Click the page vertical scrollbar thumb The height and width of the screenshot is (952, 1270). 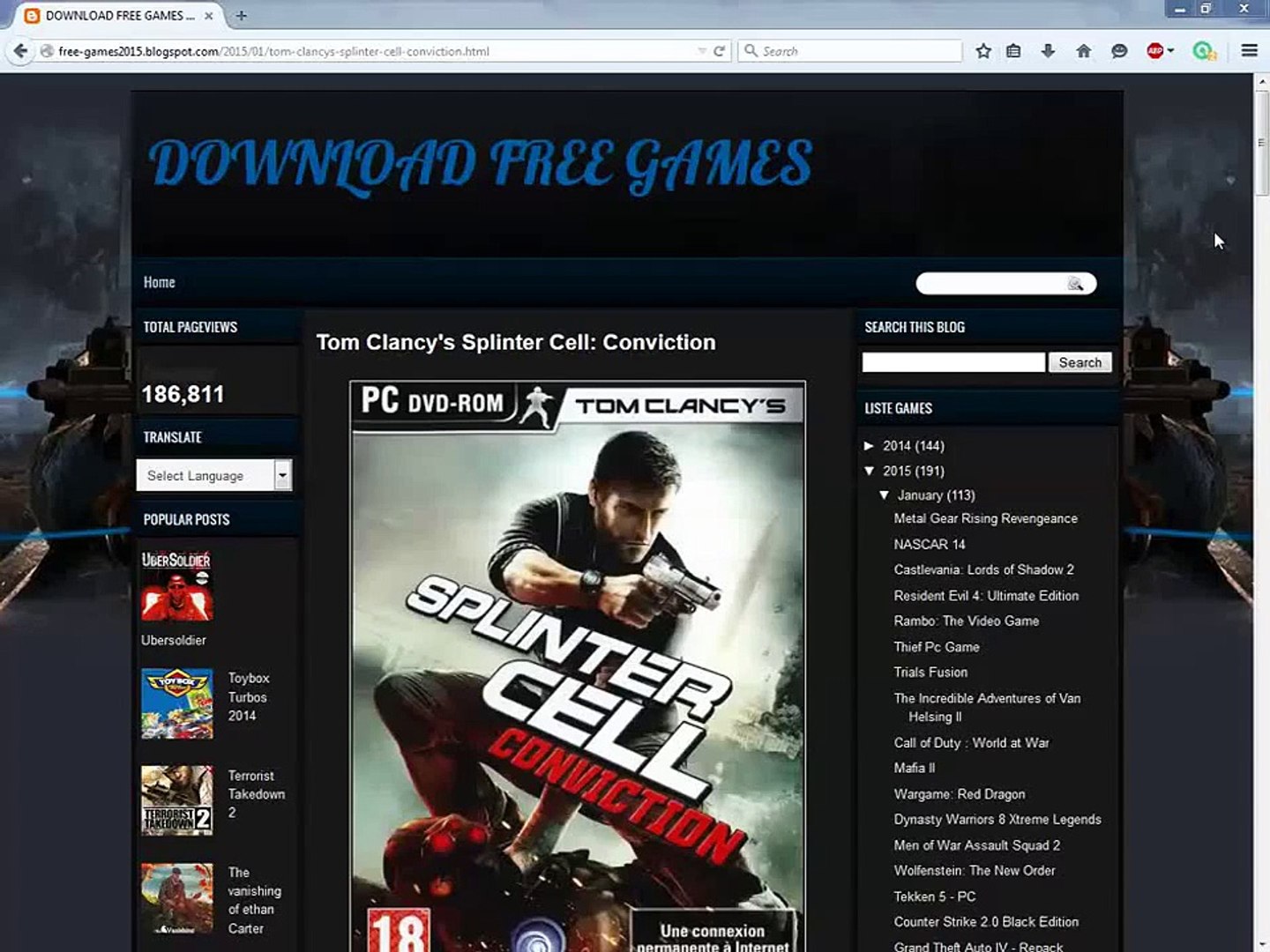coord(1261,141)
